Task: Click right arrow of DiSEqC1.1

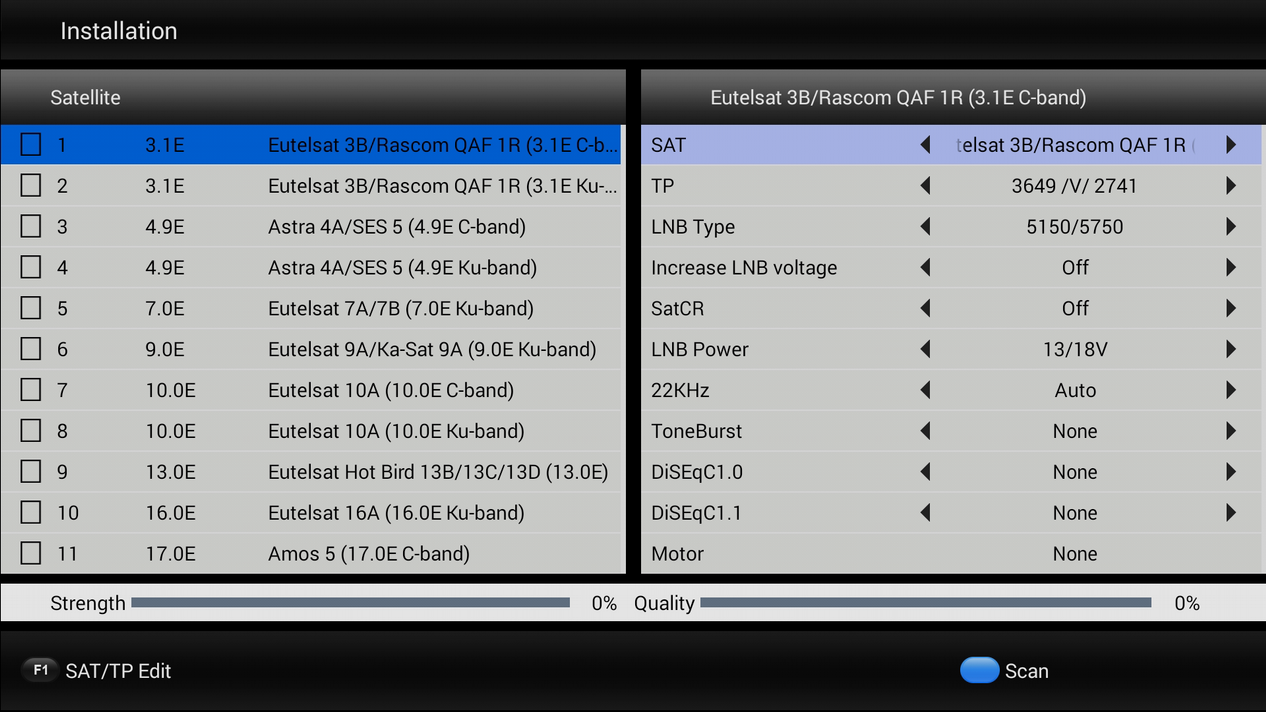Action: [1231, 513]
